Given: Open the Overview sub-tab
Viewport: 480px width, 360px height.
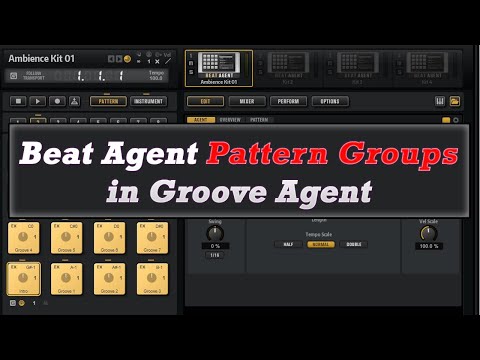Looking at the screenshot, I should pyautogui.click(x=230, y=120).
